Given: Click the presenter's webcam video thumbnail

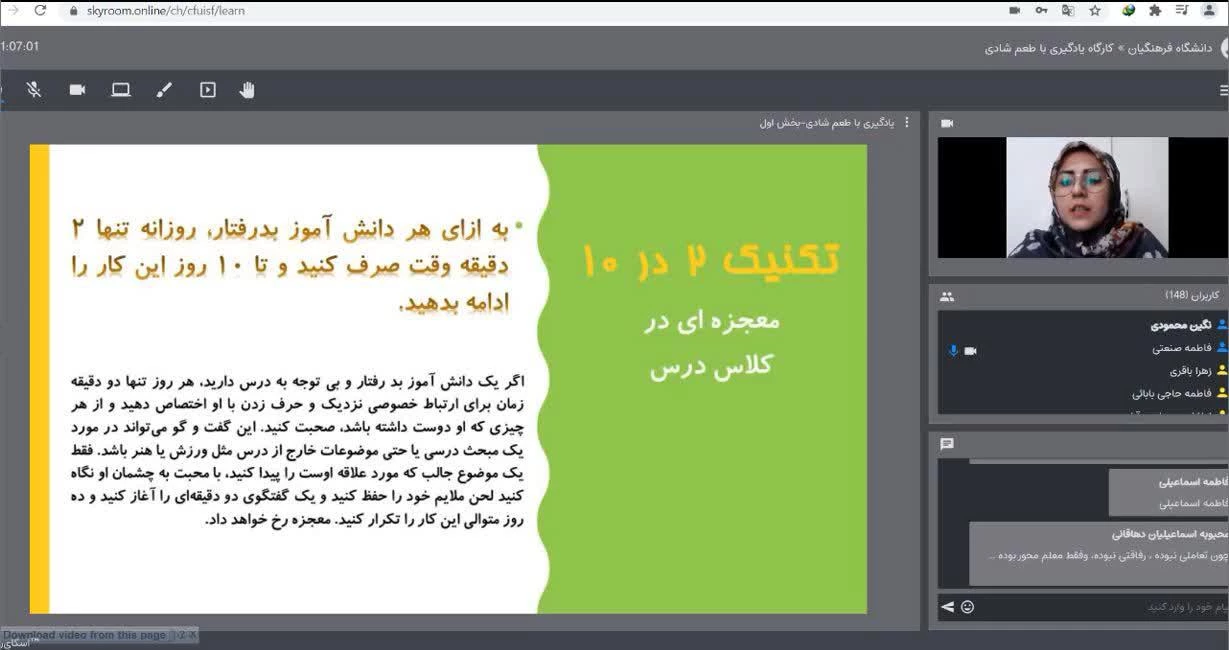Looking at the screenshot, I should tap(1082, 198).
